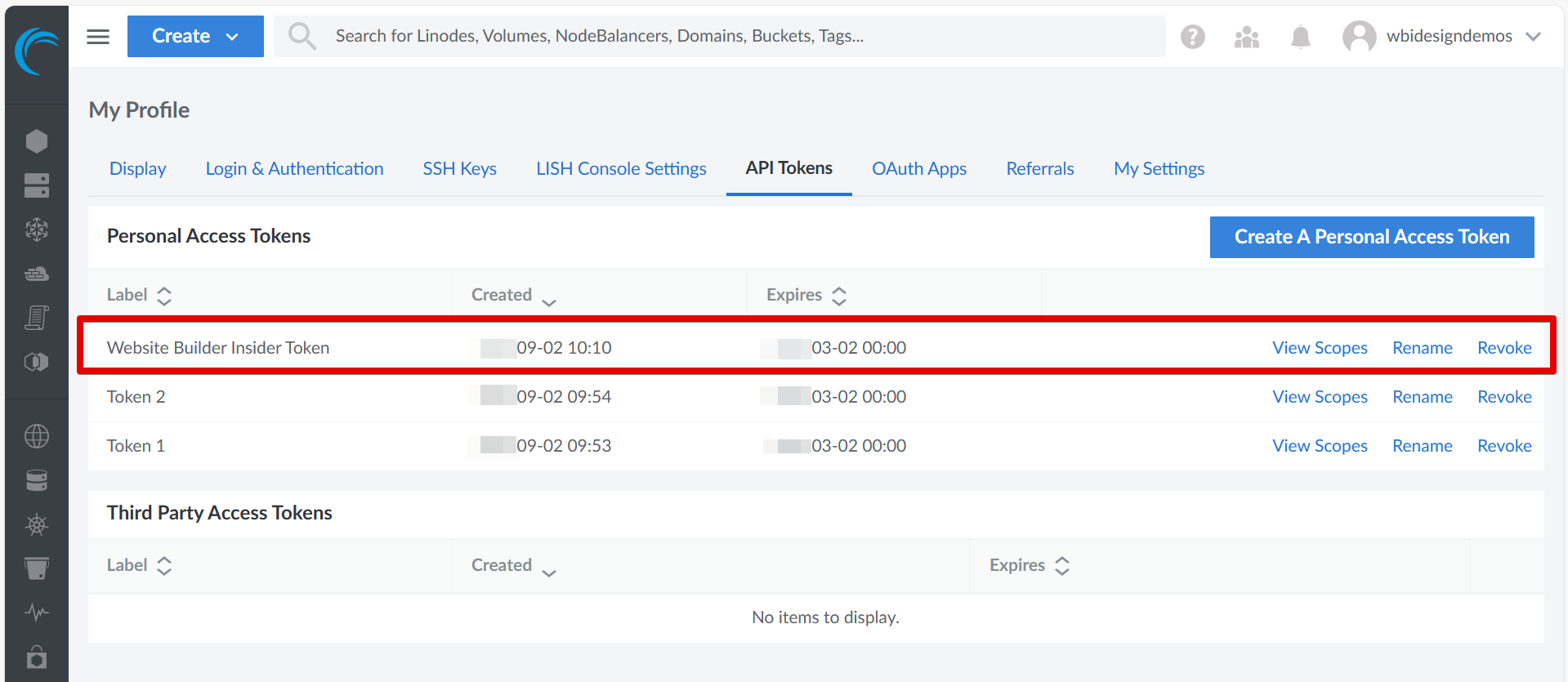
Task: Open Object Storage via the bucket icon
Action: click(36, 568)
